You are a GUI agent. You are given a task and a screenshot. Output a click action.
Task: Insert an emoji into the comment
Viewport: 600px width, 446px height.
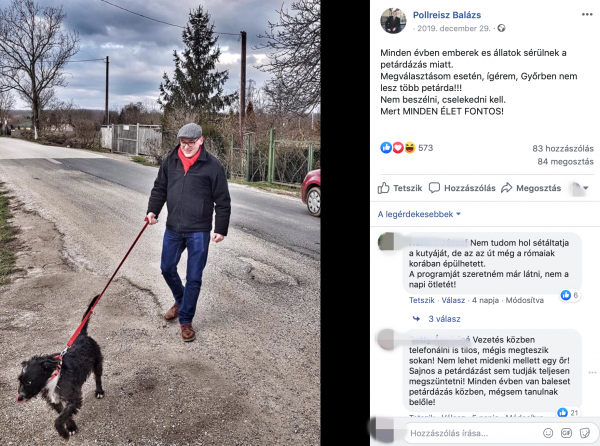click(x=548, y=433)
